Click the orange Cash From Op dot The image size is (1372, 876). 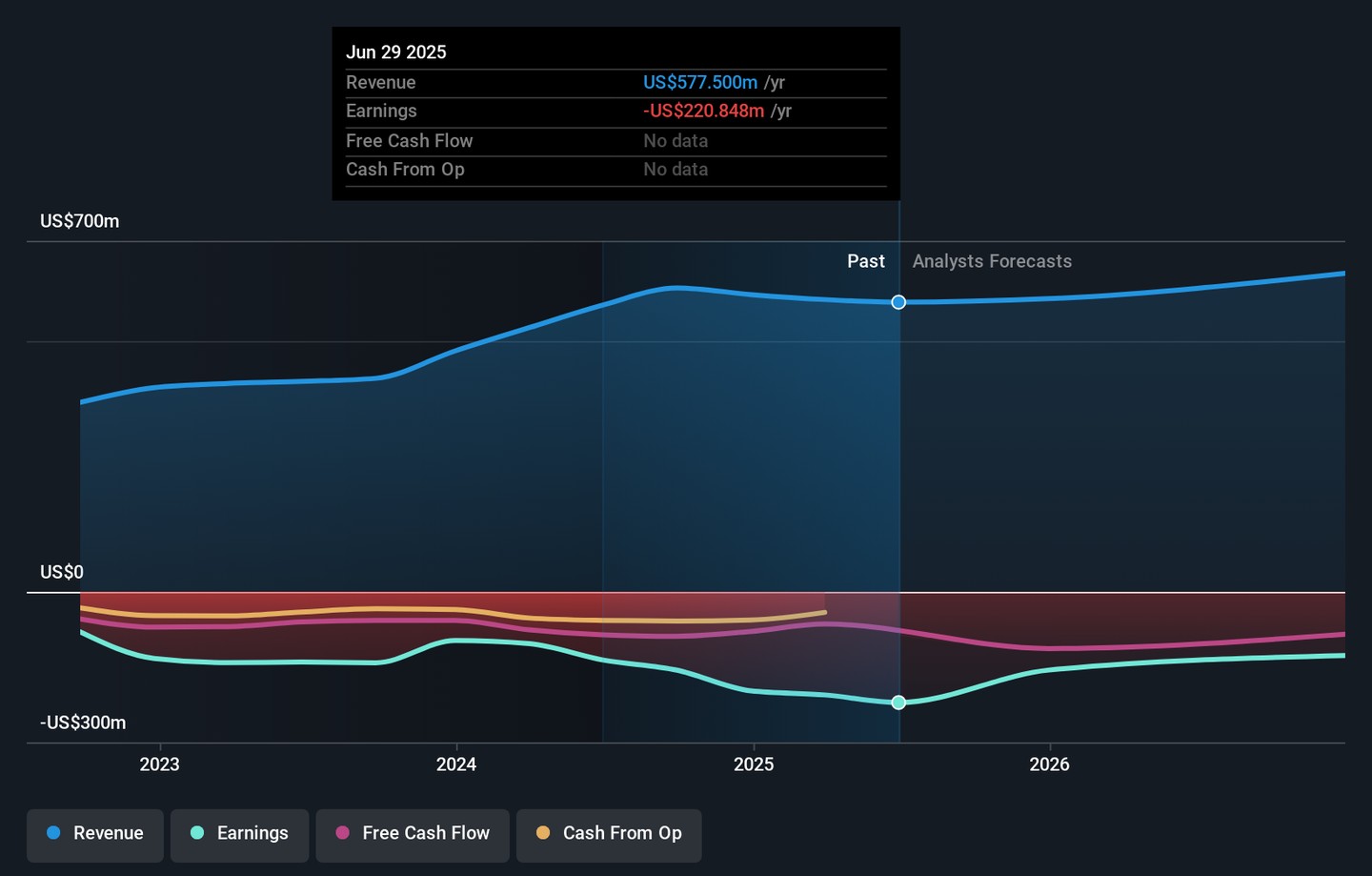(543, 833)
